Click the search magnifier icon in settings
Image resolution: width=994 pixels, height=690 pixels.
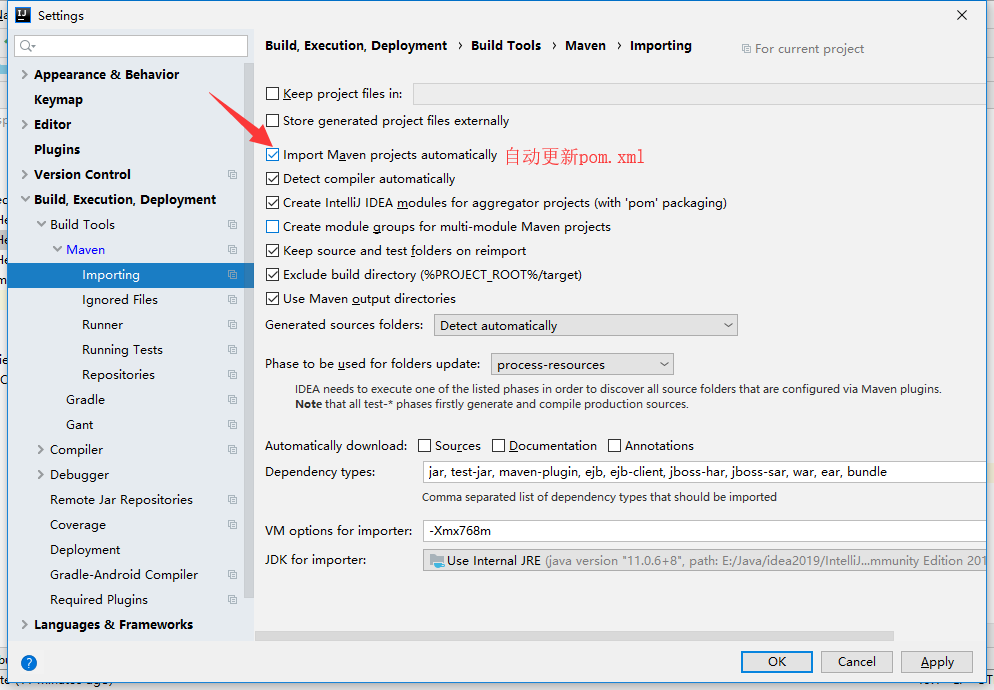point(27,46)
